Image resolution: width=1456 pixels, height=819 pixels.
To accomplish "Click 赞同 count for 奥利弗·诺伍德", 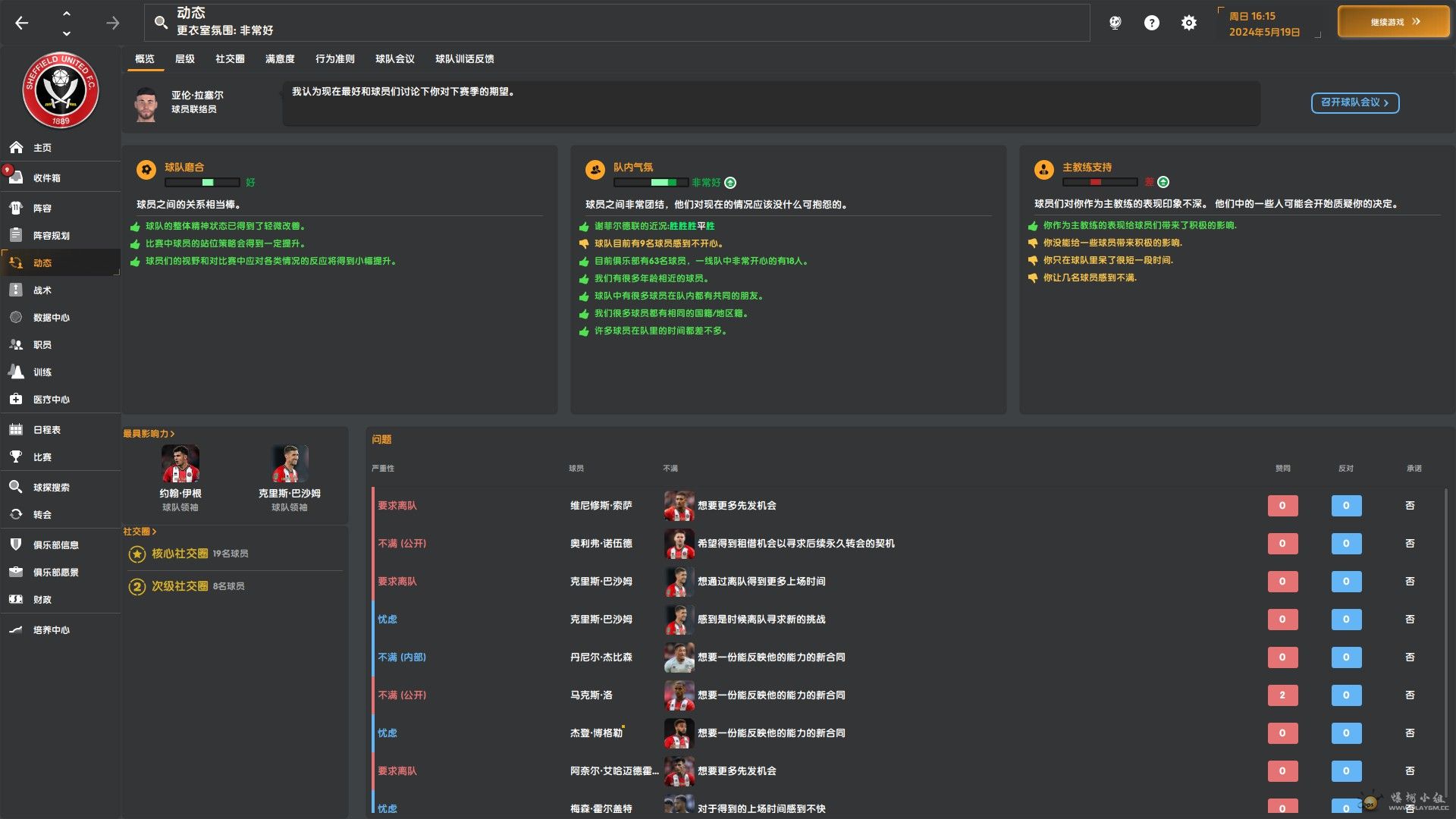I will pos(1282,544).
